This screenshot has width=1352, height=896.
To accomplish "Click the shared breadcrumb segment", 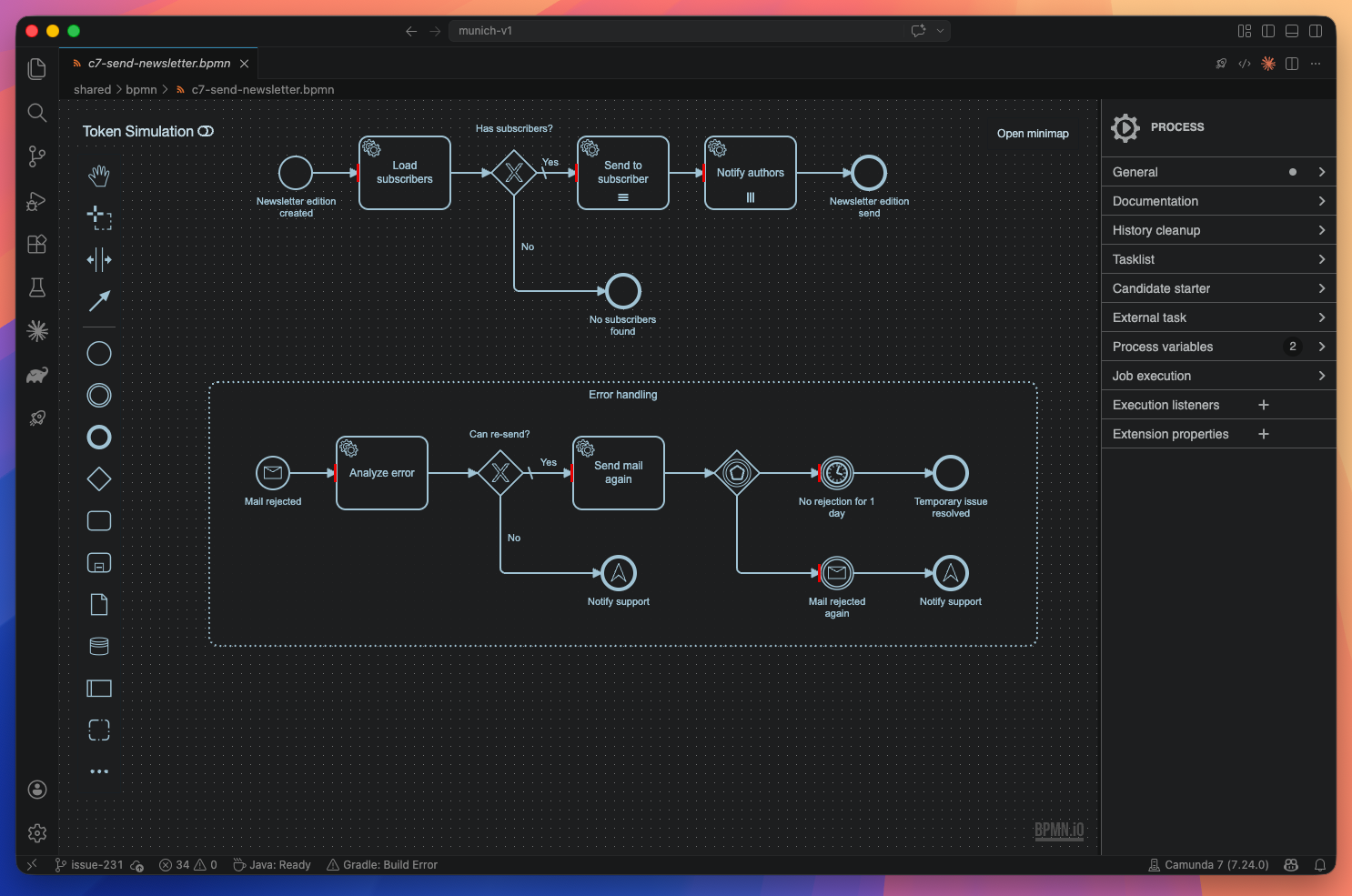I will pos(92,90).
